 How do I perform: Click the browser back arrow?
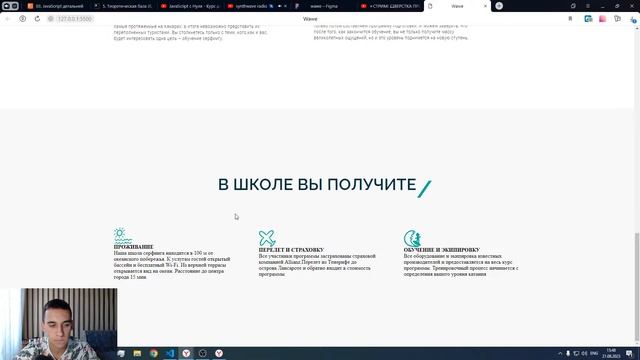tap(8, 19)
